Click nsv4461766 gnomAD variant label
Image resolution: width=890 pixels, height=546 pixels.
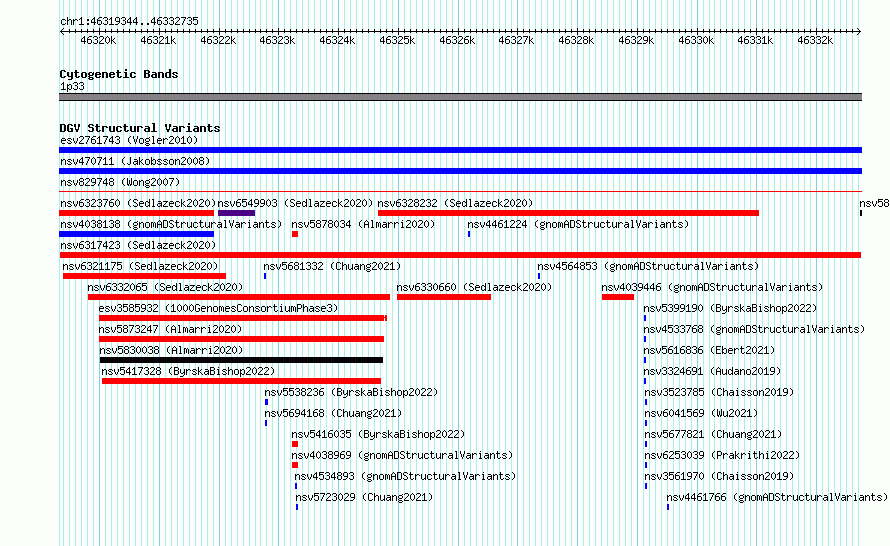[777, 497]
